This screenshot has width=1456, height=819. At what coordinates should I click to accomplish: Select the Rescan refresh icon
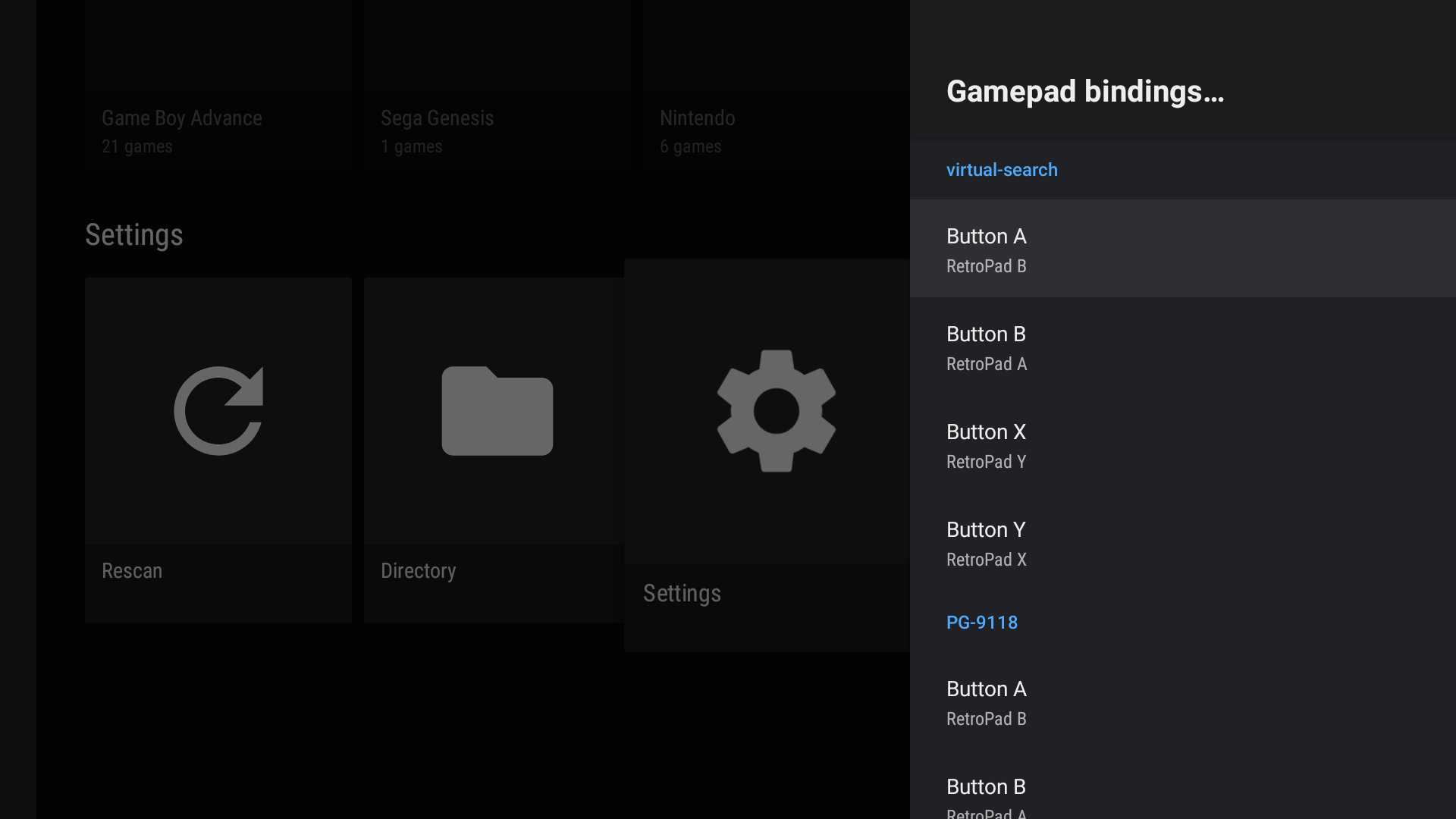pos(218,410)
